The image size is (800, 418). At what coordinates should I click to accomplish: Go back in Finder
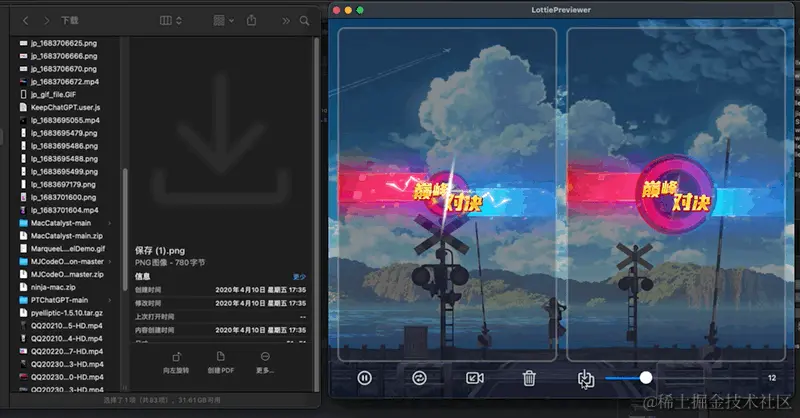[x=26, y=20]
